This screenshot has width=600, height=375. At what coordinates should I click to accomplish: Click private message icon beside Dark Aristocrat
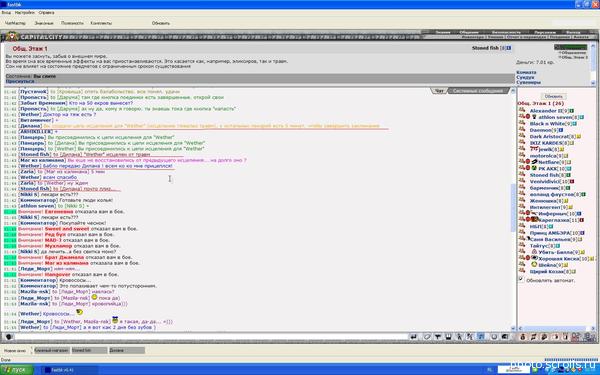point(522,136)
